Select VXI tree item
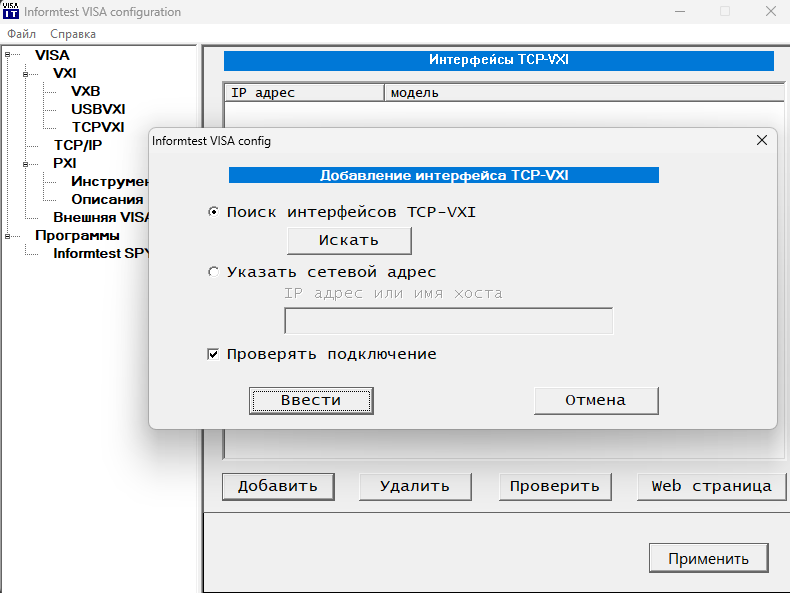The image size is (790, 593). pos(64,73)
